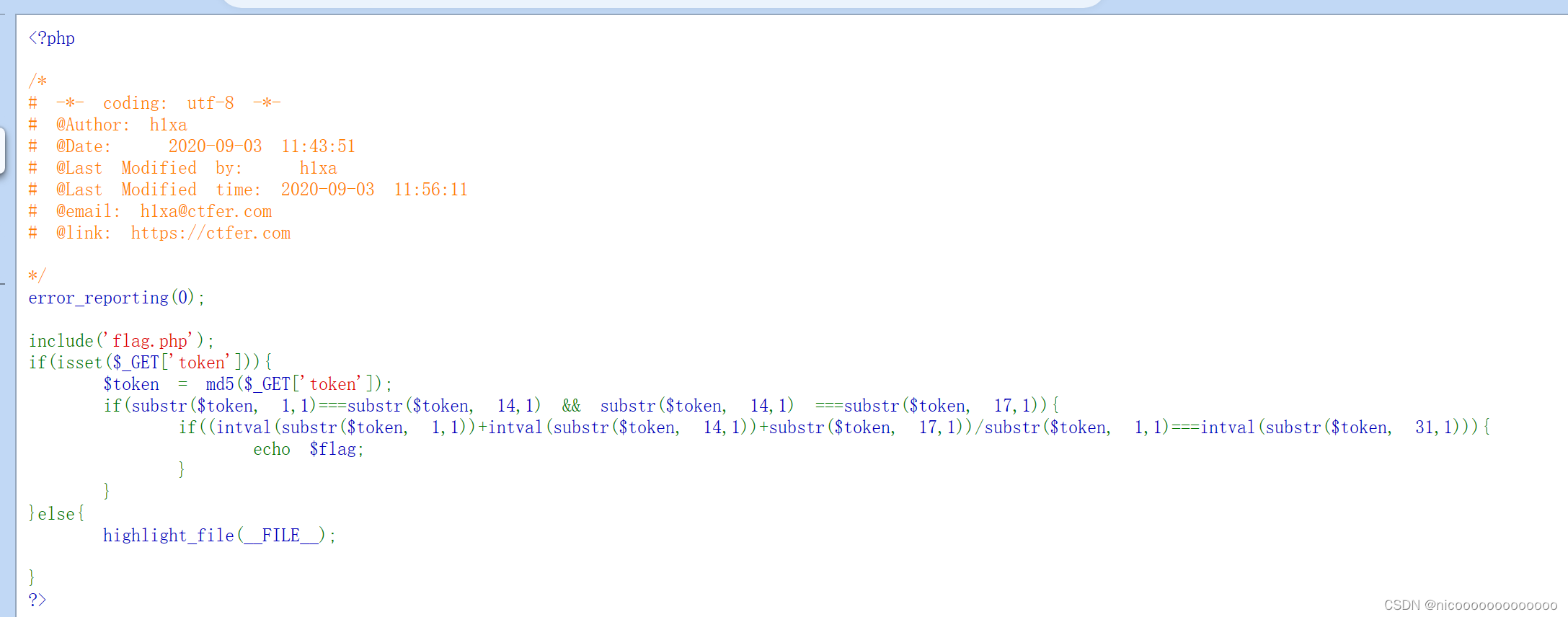Click the 'substr($token, 17,1)){' condition text
The image size is (1568, 617).
pos(951,406)
